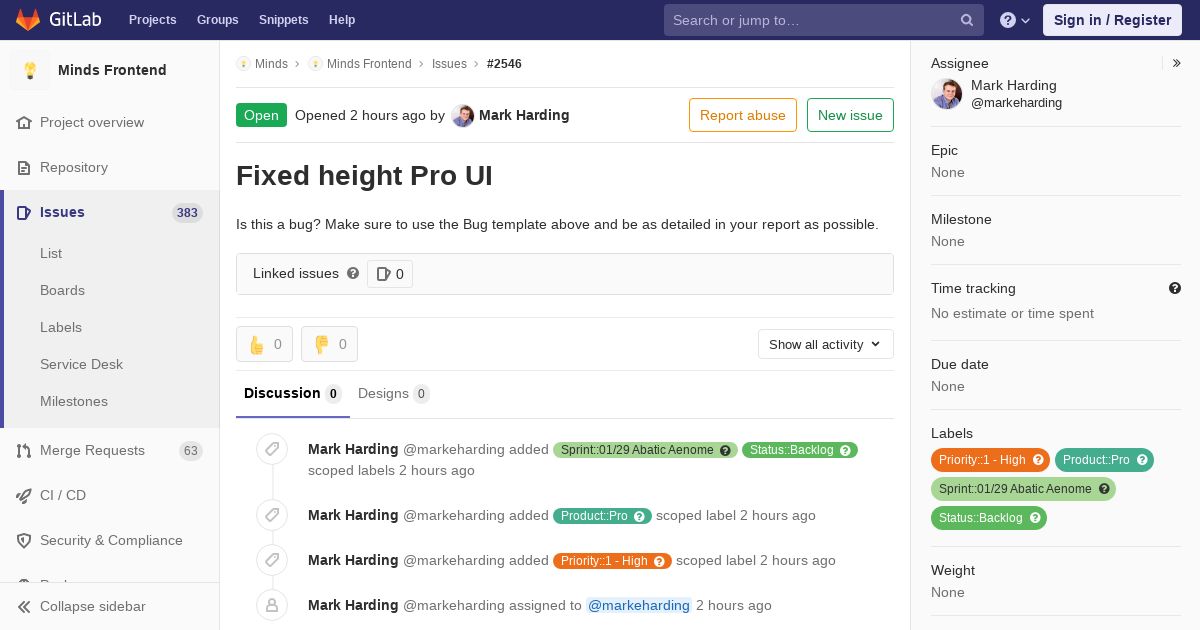
Task: Open the Help dropdown in navbar
Action: tap(1015, 20)
